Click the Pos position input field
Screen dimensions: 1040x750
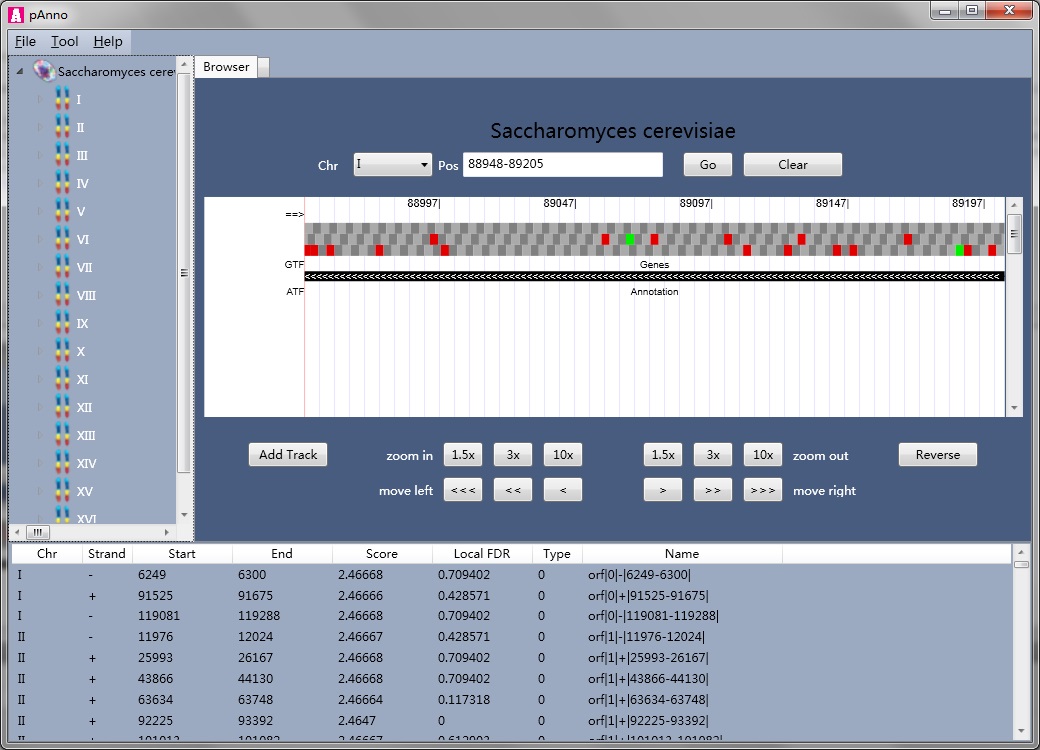click(x=562, y=164)
